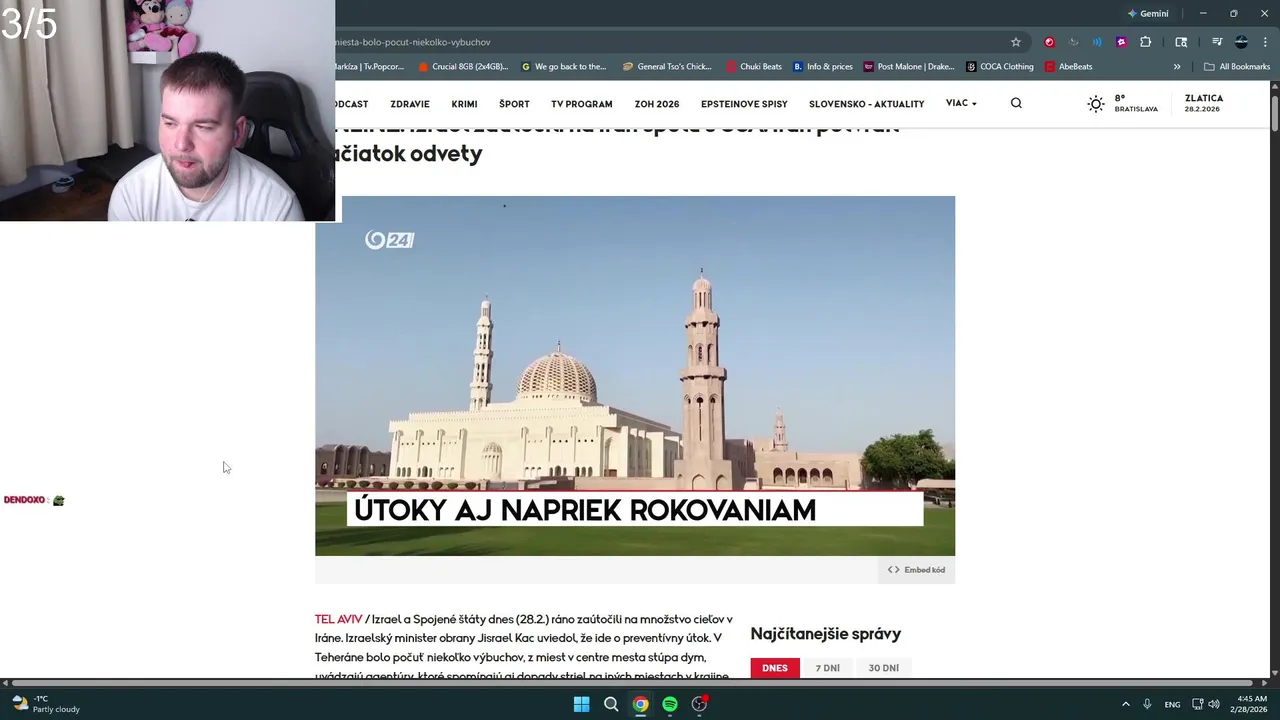
Task: Open the media controls playlist icon
Action: [x=1217, y=42]
